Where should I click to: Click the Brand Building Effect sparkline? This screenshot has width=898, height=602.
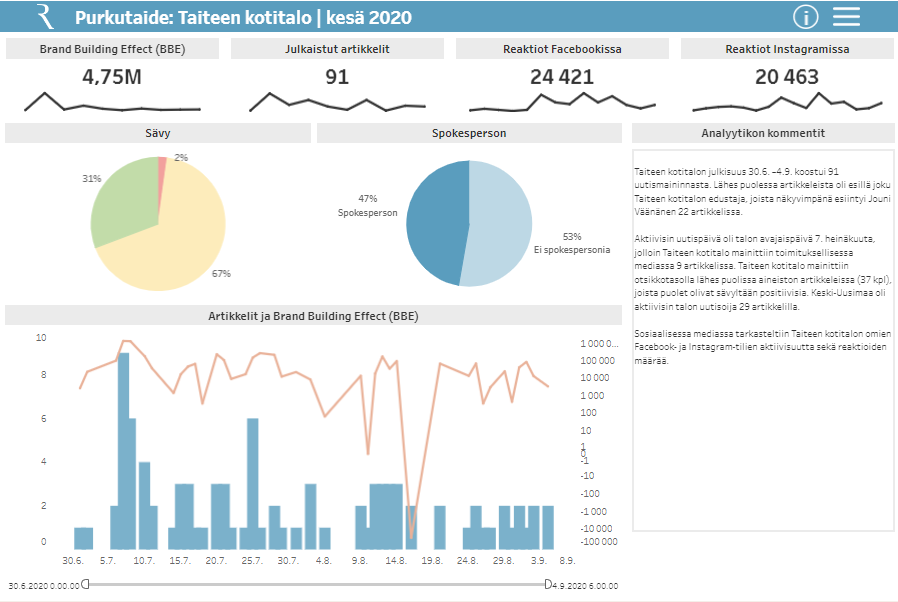[x=112, y=103]
